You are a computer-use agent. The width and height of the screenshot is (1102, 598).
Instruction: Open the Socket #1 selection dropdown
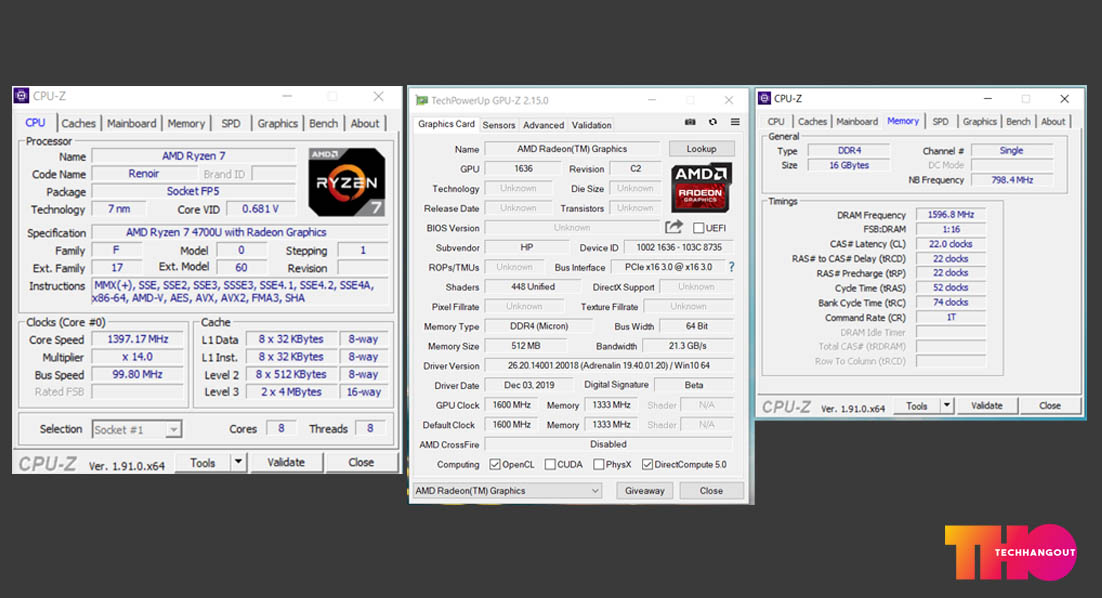(137, 429)
